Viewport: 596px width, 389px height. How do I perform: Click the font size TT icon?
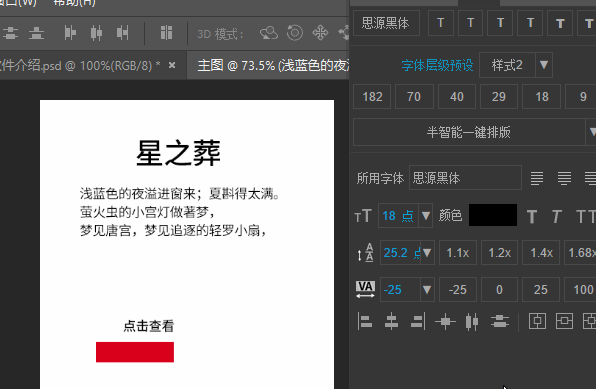point(363,216)
